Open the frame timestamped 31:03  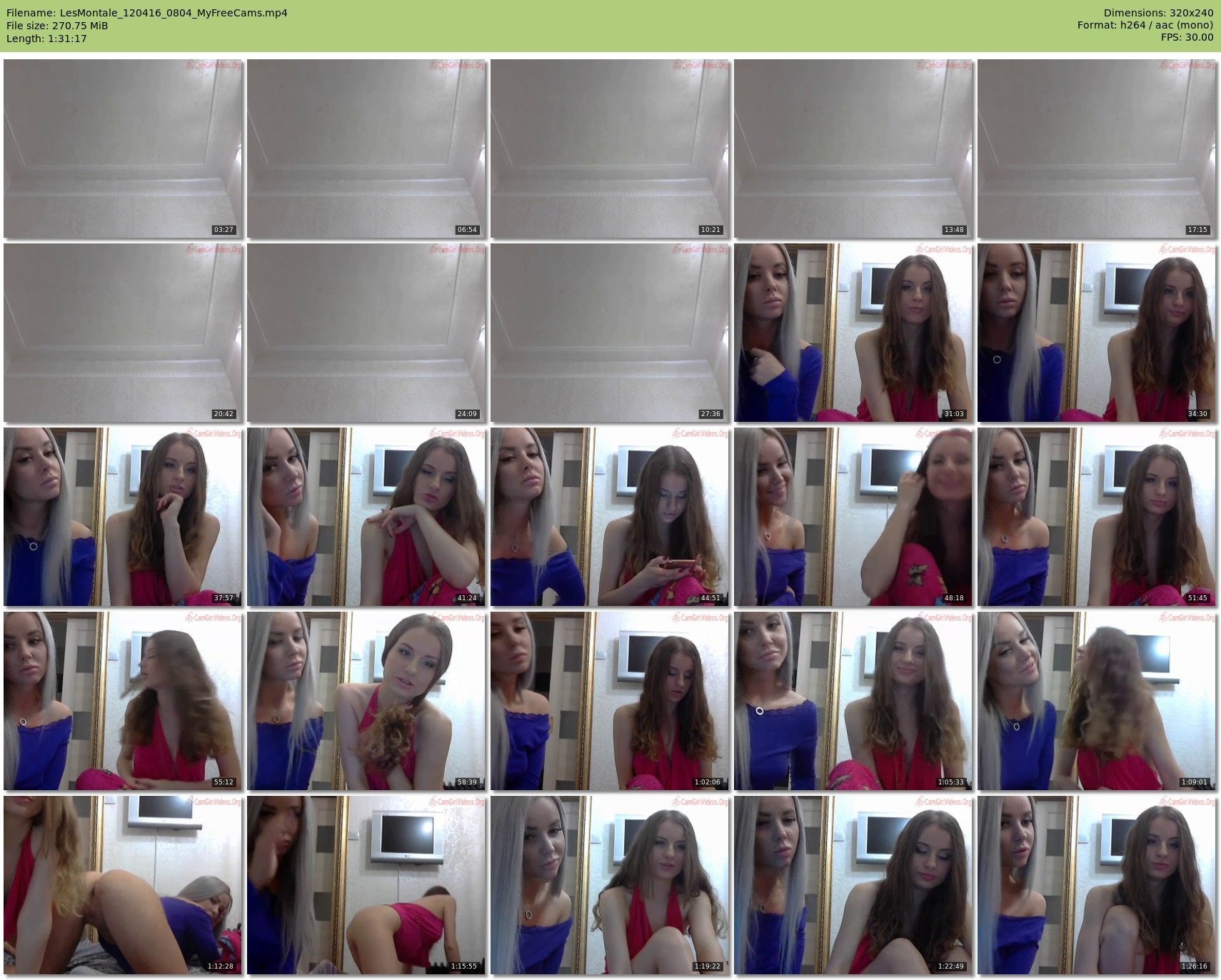click(853, 333)
